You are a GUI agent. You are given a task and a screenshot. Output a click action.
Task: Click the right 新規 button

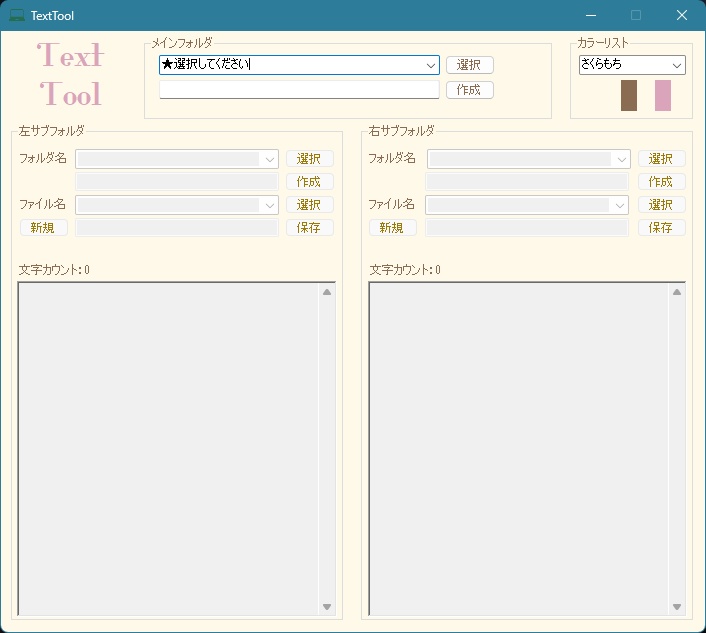tap(393, 228)
